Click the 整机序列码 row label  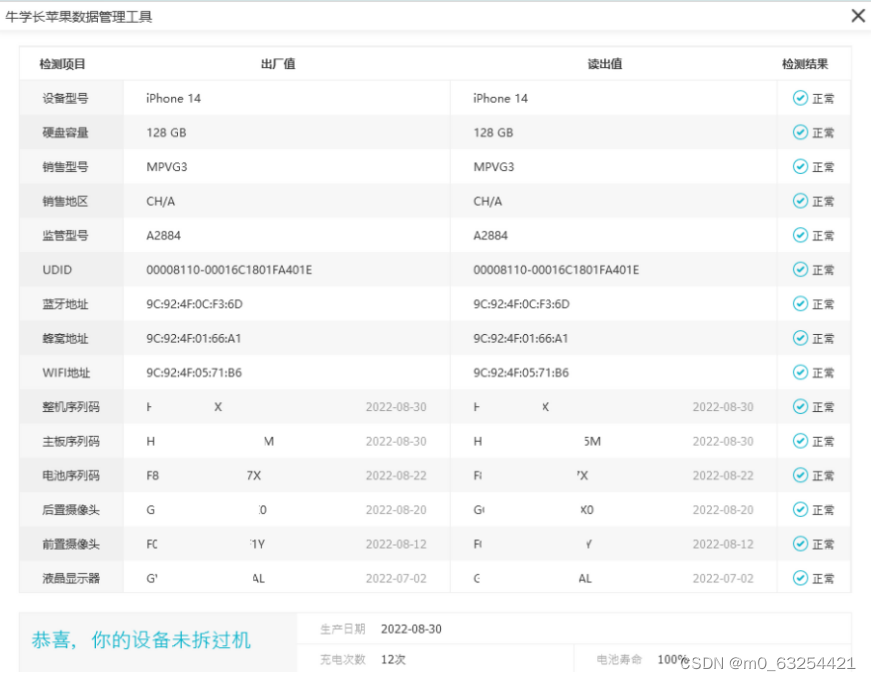pos(71,407)
